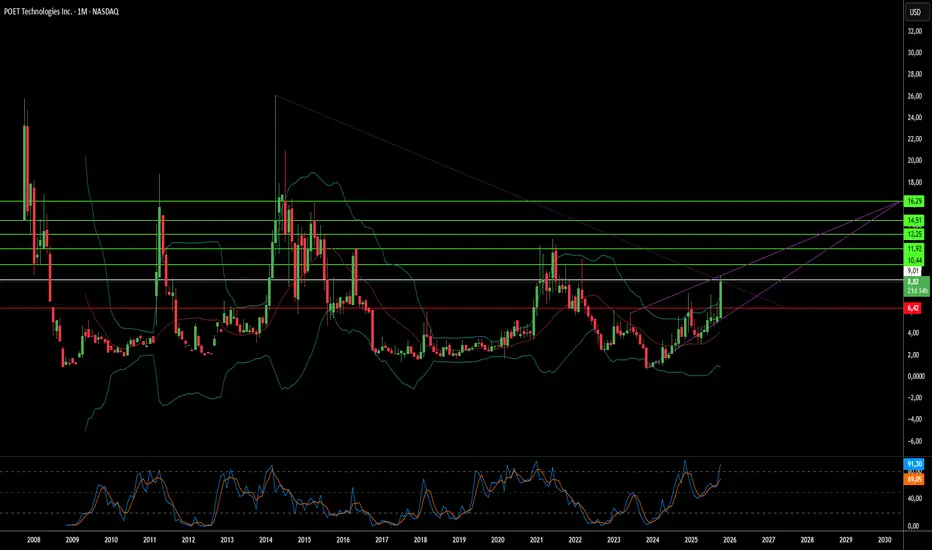Click the blue 91,30 oscillator value label
This screenshot has width=932, height=550.
pos(914,464)
